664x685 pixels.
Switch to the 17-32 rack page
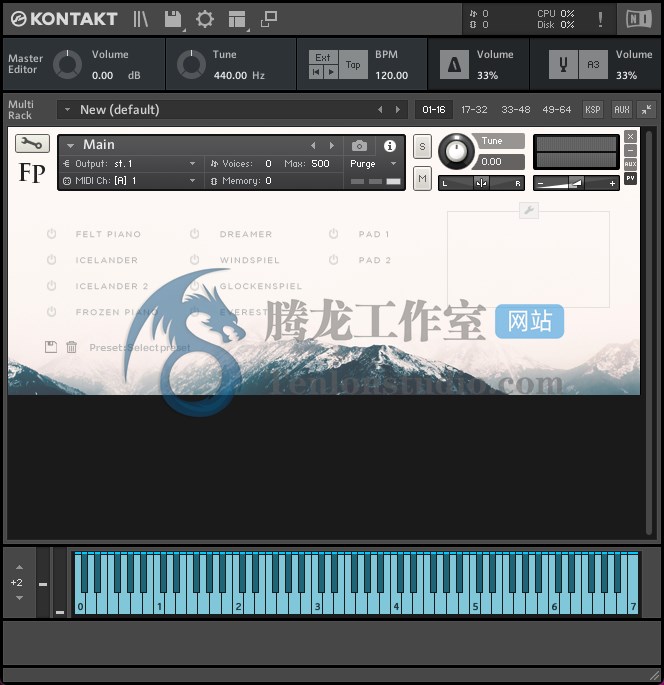point(474,110)
